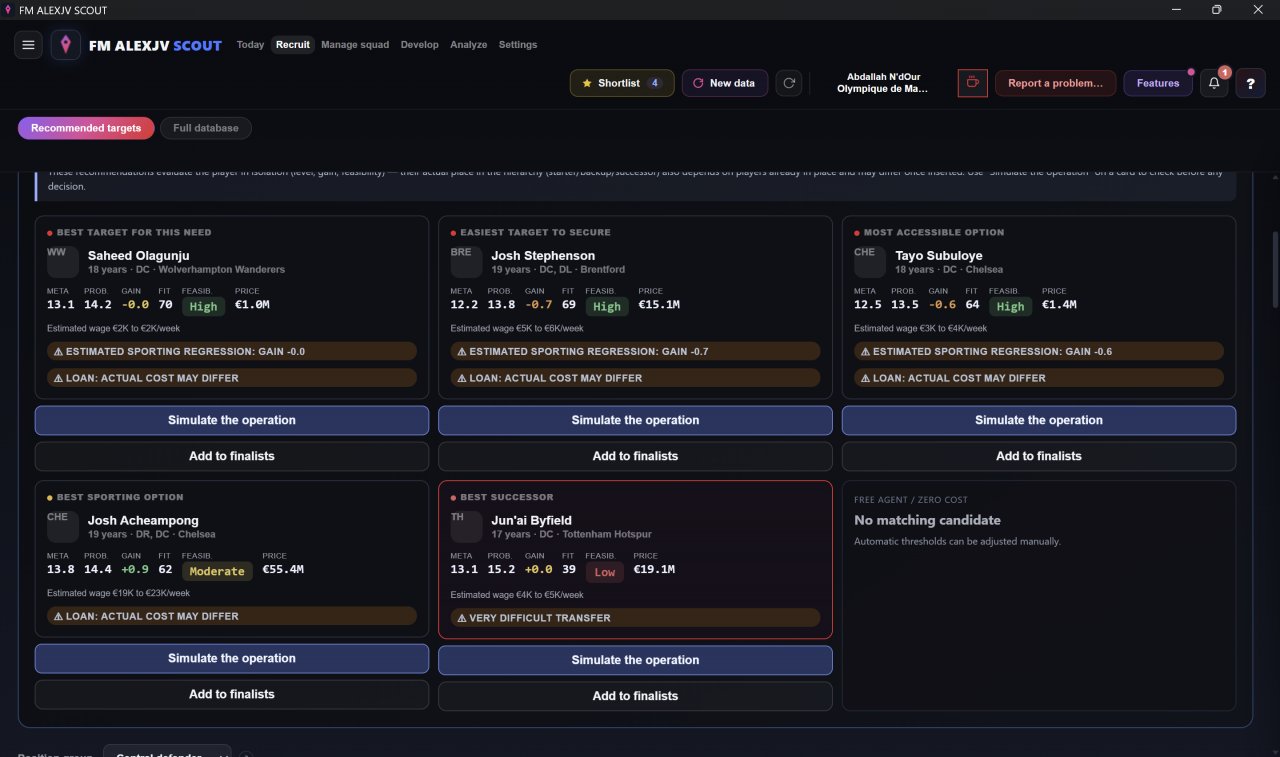Open the notifications bell
The height and width of the screenshot is (757, 1280).
point(1214,83)
